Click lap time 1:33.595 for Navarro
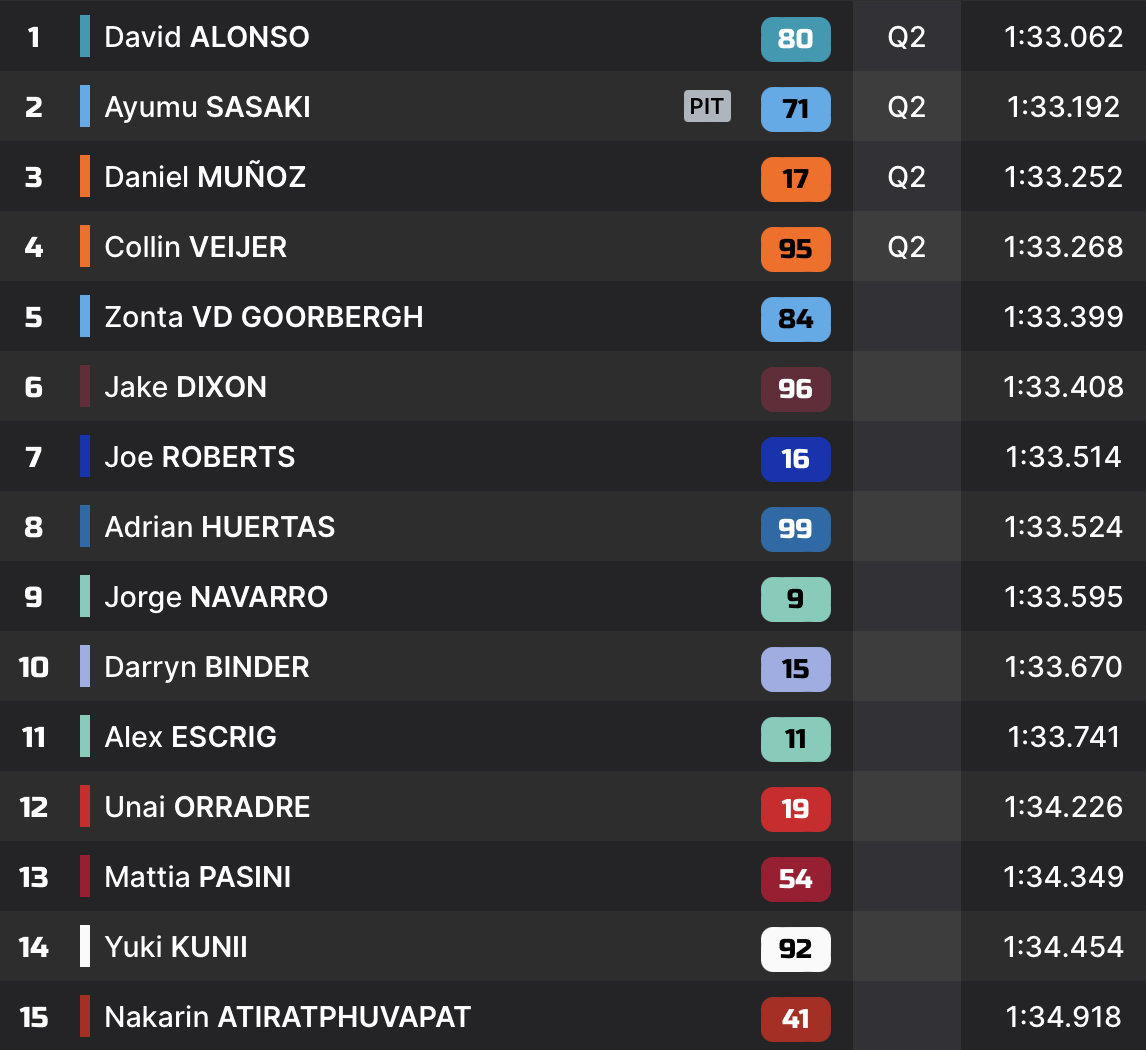 (1063, 598)
